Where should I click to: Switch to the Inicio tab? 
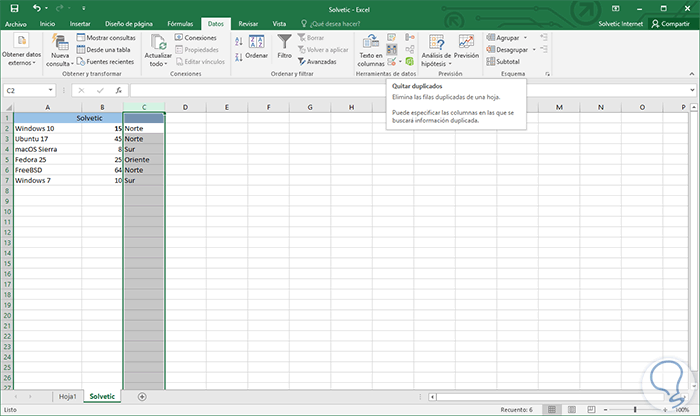click(x=47, y=24)
